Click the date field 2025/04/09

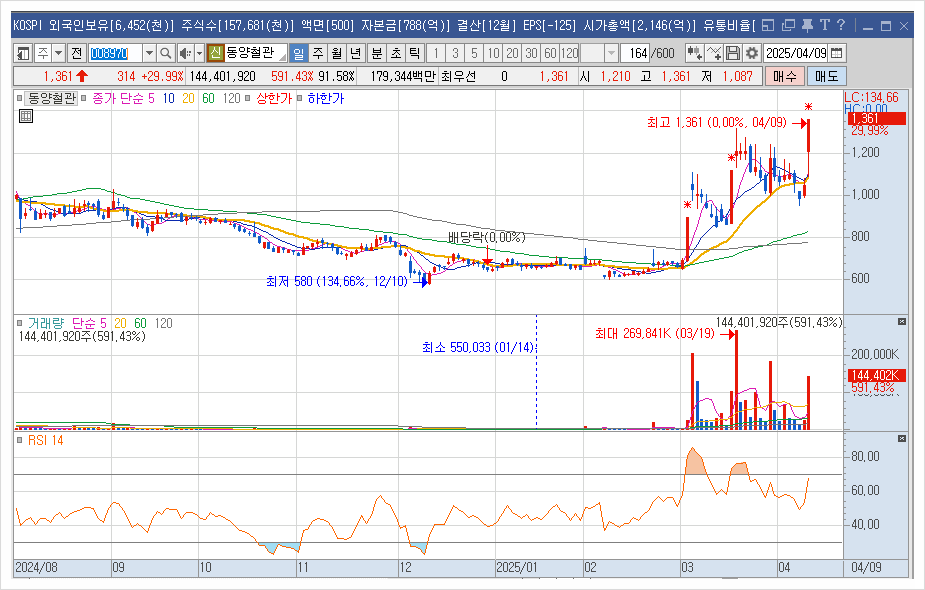click(x=796, y=54)
